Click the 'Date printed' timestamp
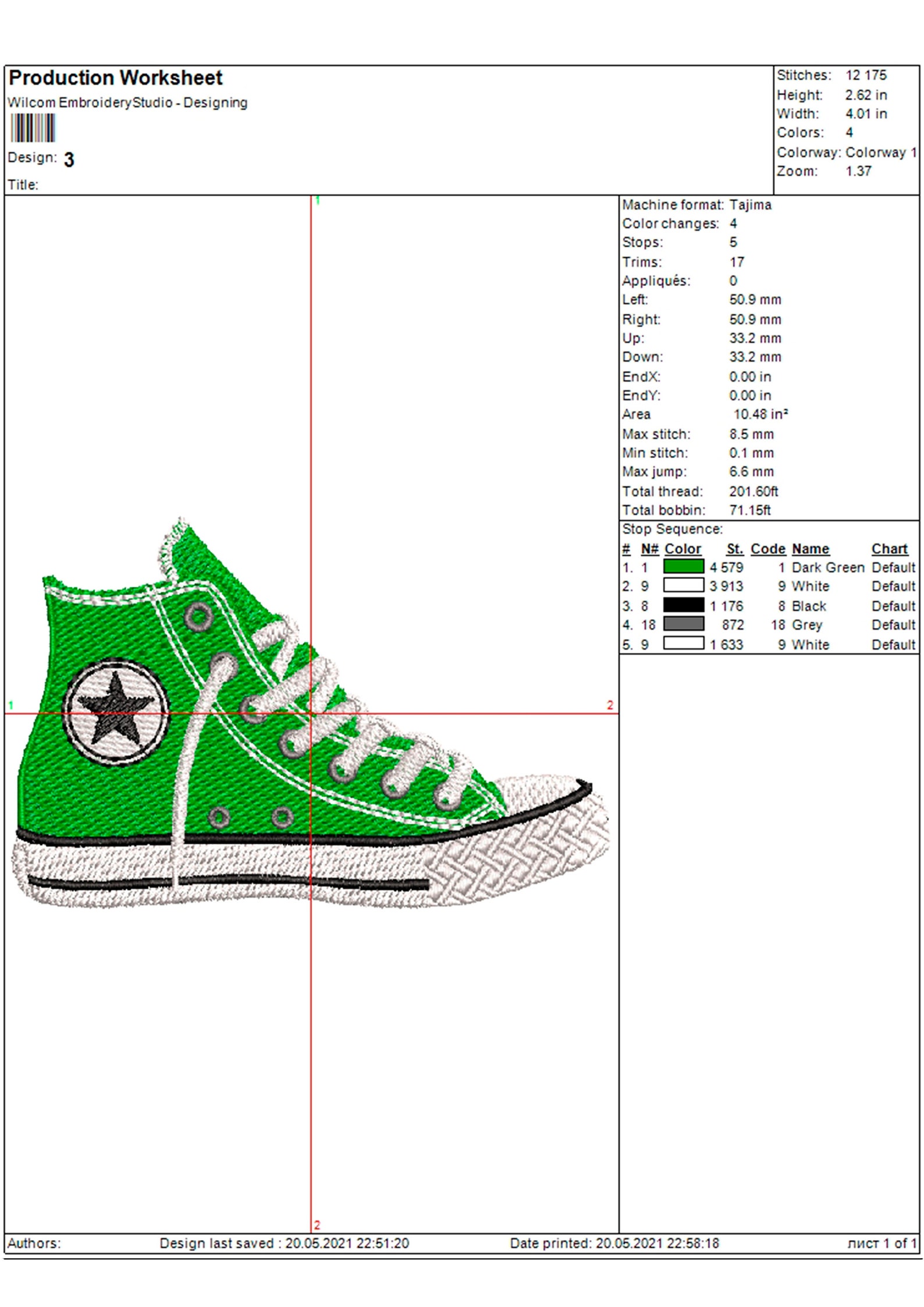 pos(614,1243)
